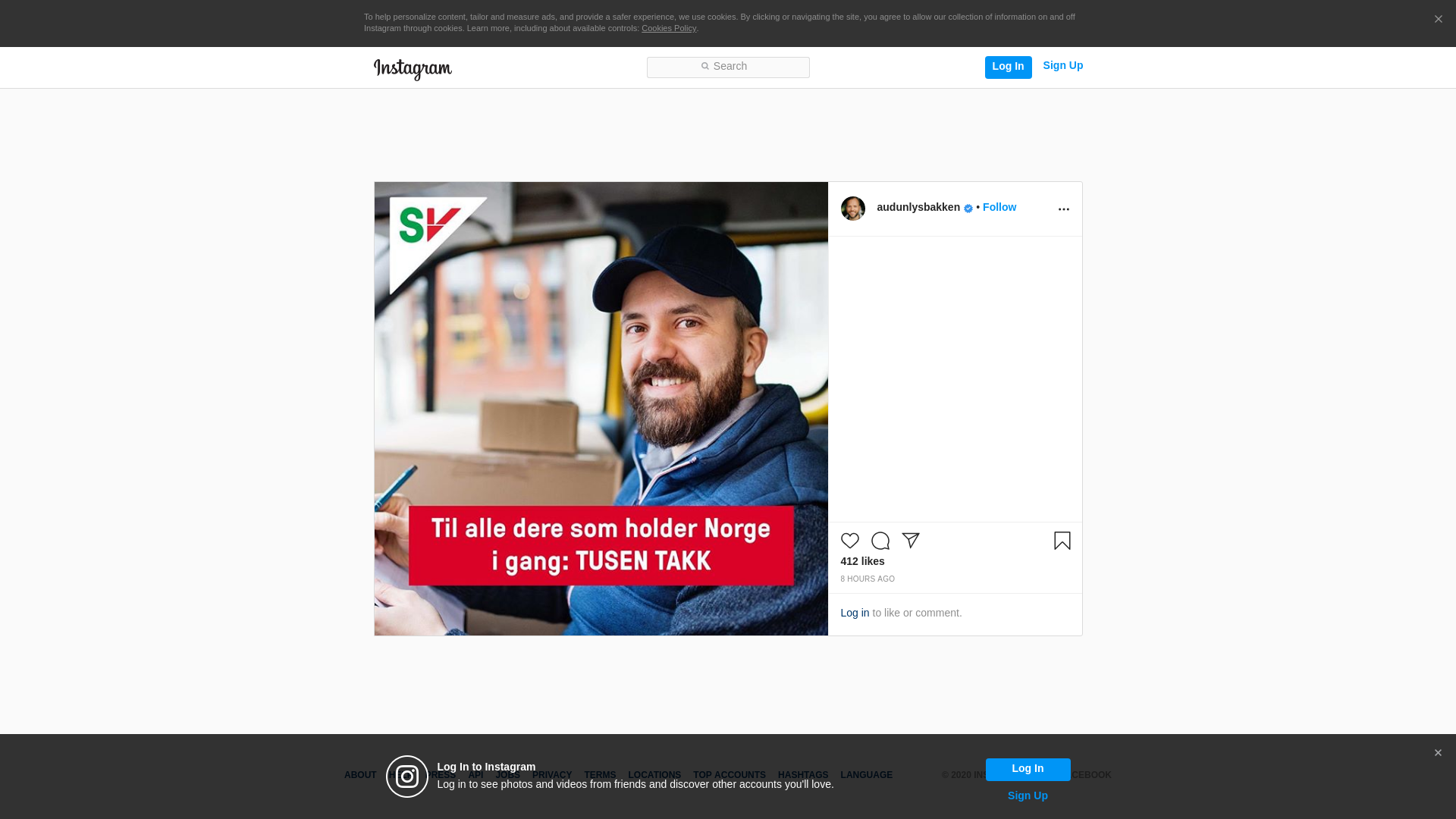Click the 8 HOURS AGO timestamp

(x=868, y=579)
